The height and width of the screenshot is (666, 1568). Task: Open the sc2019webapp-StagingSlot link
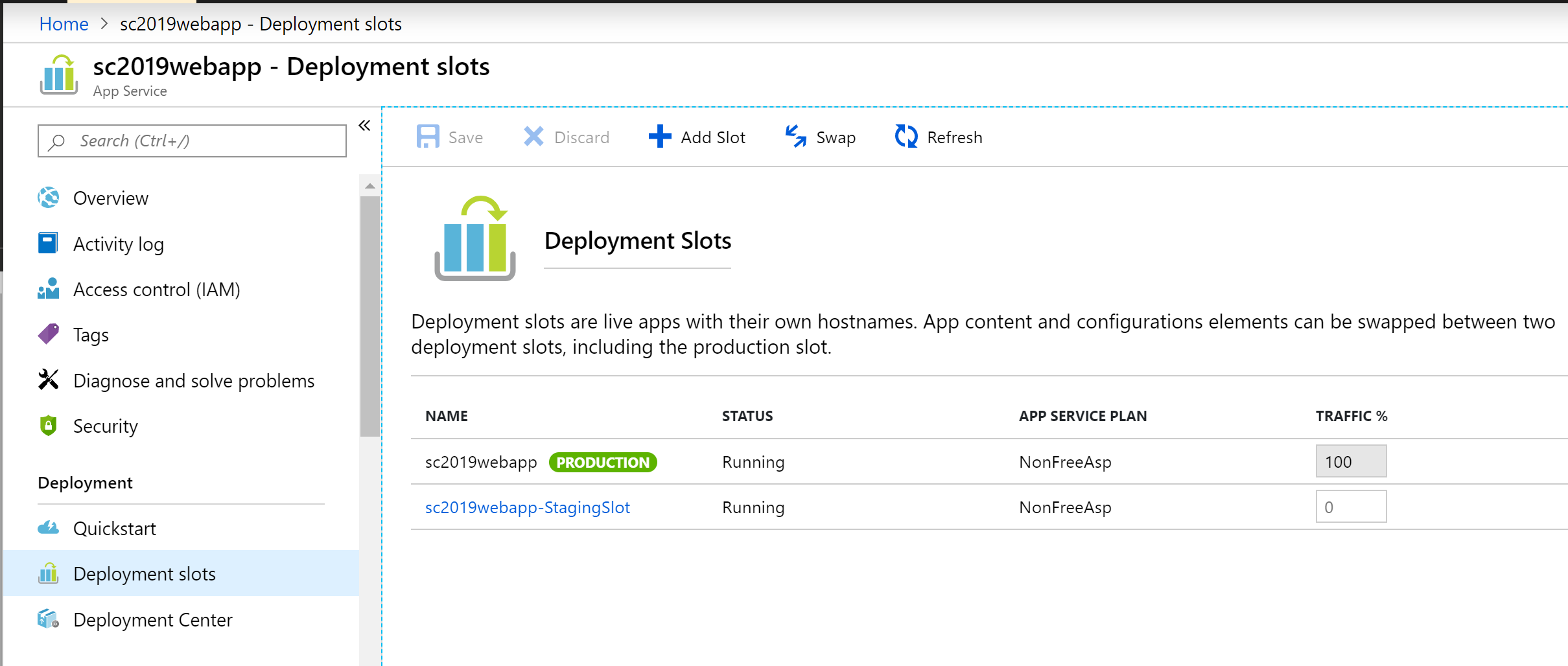point(528,507)
